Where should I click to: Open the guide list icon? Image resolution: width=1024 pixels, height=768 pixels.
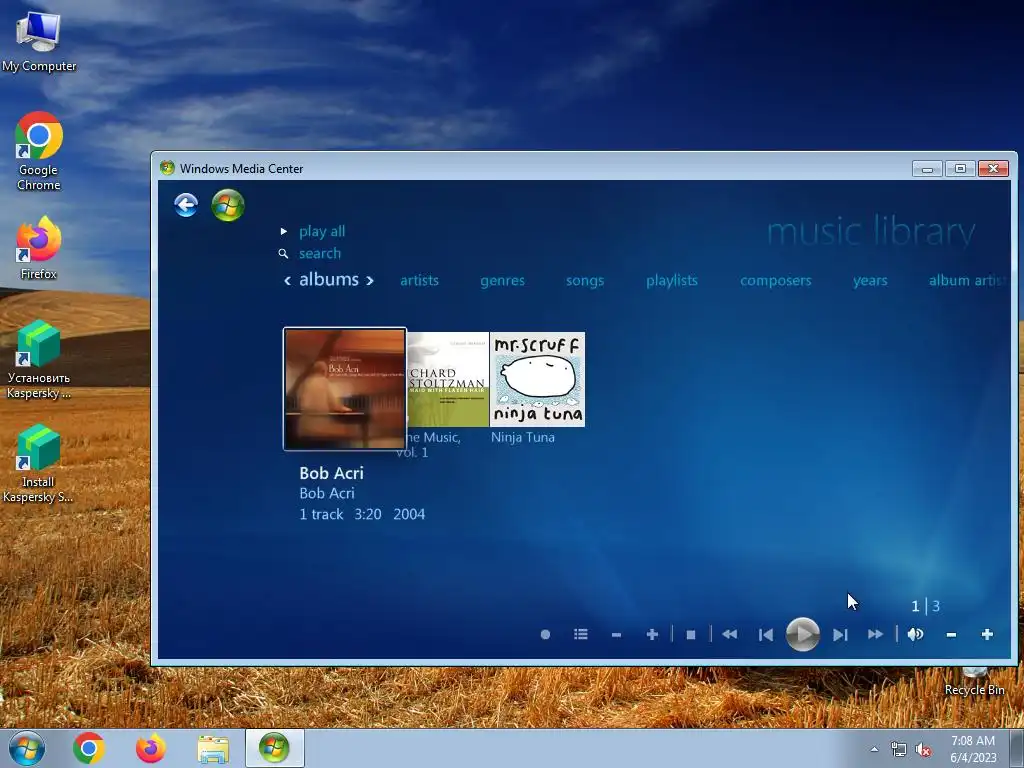tap(581, 634)
